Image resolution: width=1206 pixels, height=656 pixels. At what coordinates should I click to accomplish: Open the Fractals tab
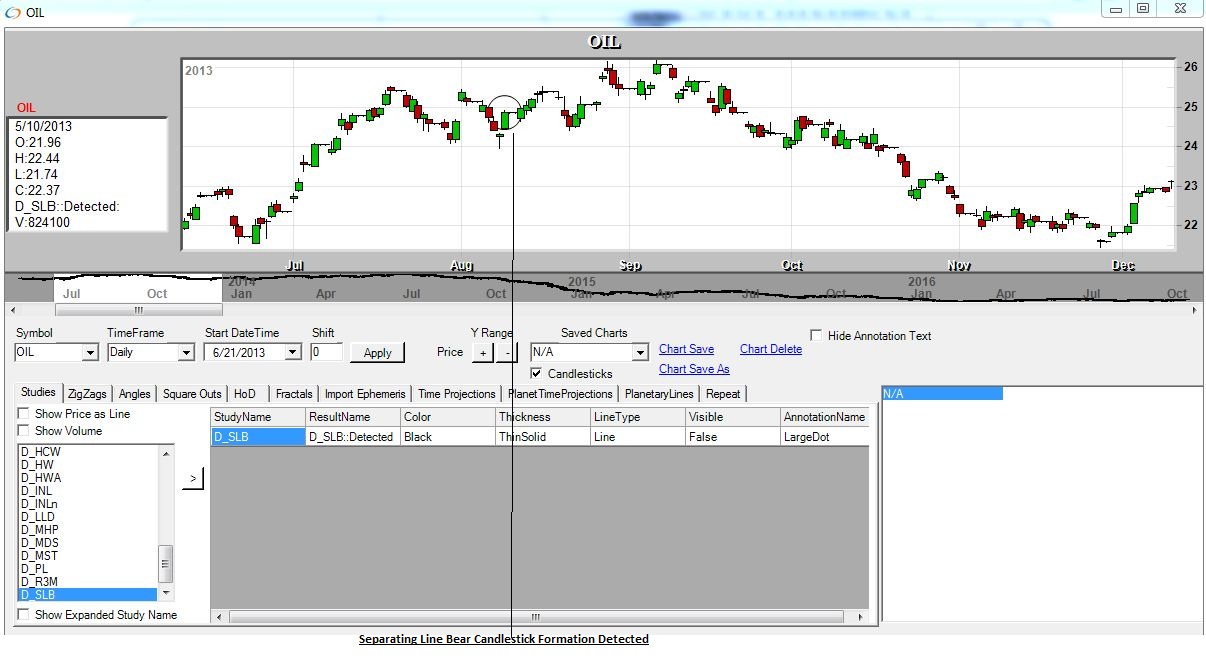pos(293,394)
